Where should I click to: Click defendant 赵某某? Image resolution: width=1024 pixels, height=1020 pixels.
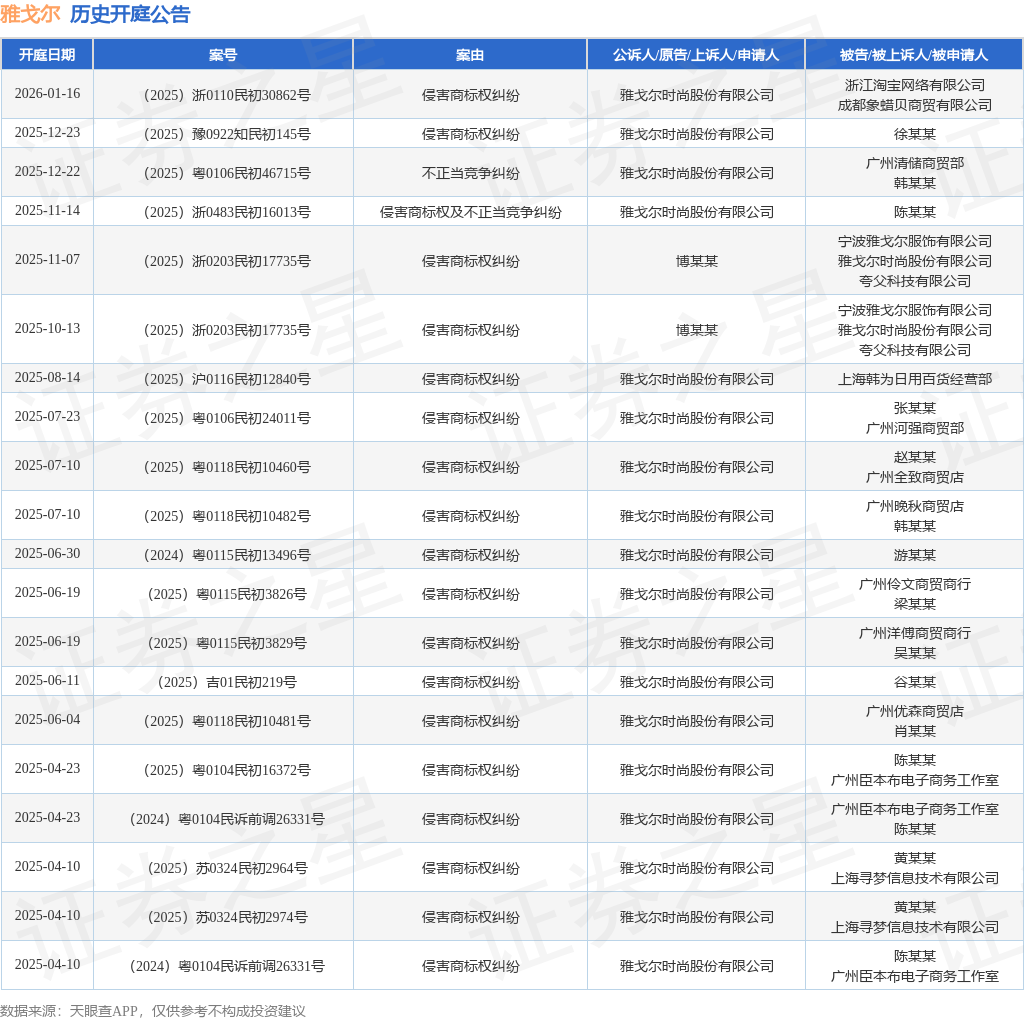(x=914, y=457)
